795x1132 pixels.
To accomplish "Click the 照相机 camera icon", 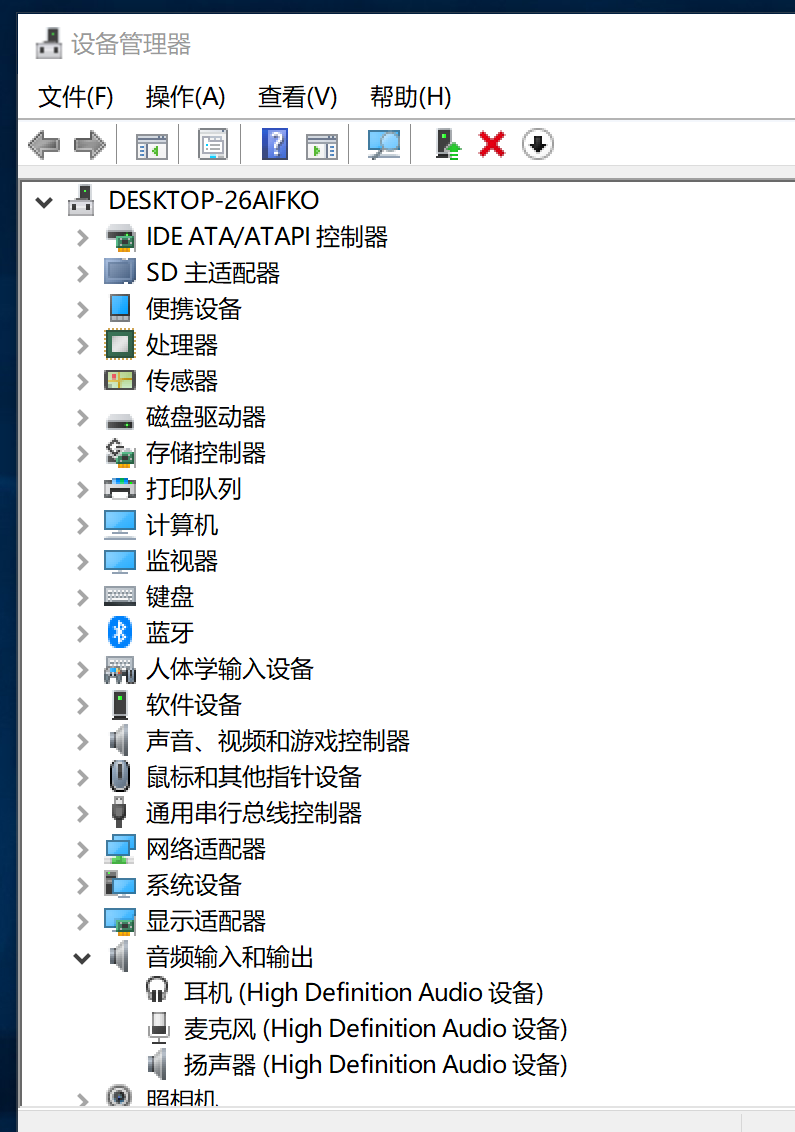I will tap(119, 1096).
